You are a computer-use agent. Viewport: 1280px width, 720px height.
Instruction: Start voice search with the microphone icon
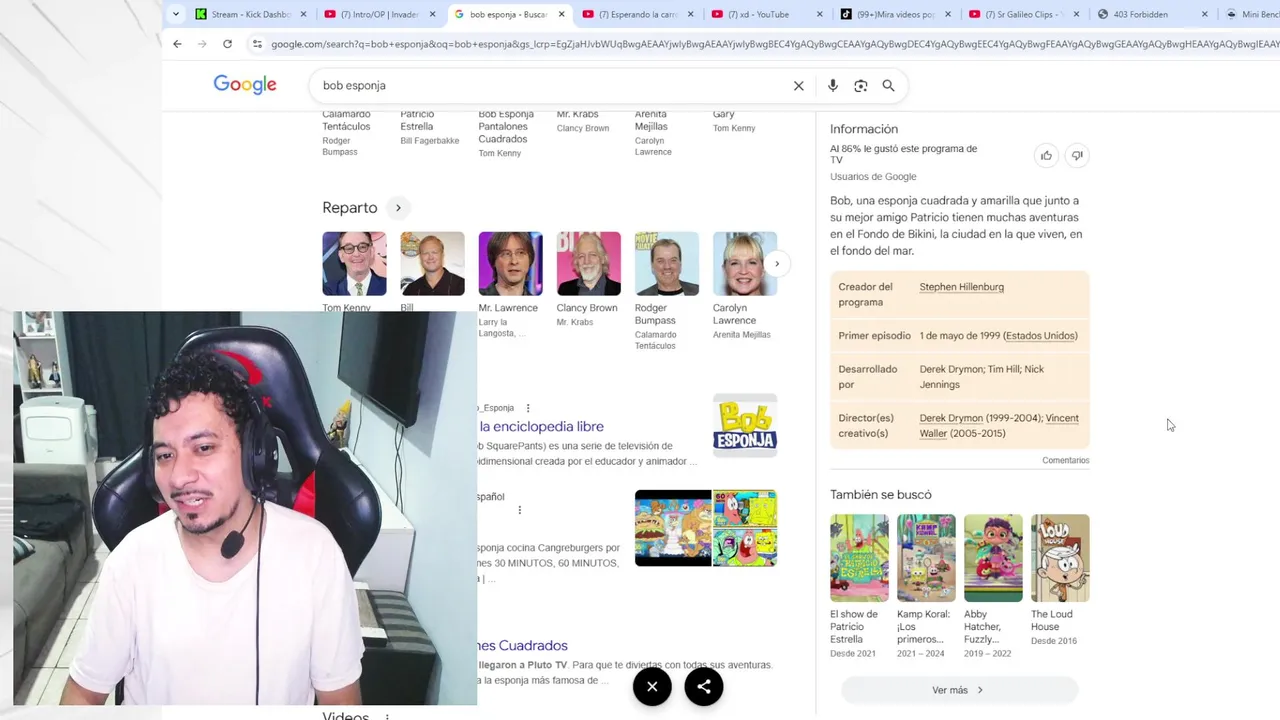click(x=832, y=86)
